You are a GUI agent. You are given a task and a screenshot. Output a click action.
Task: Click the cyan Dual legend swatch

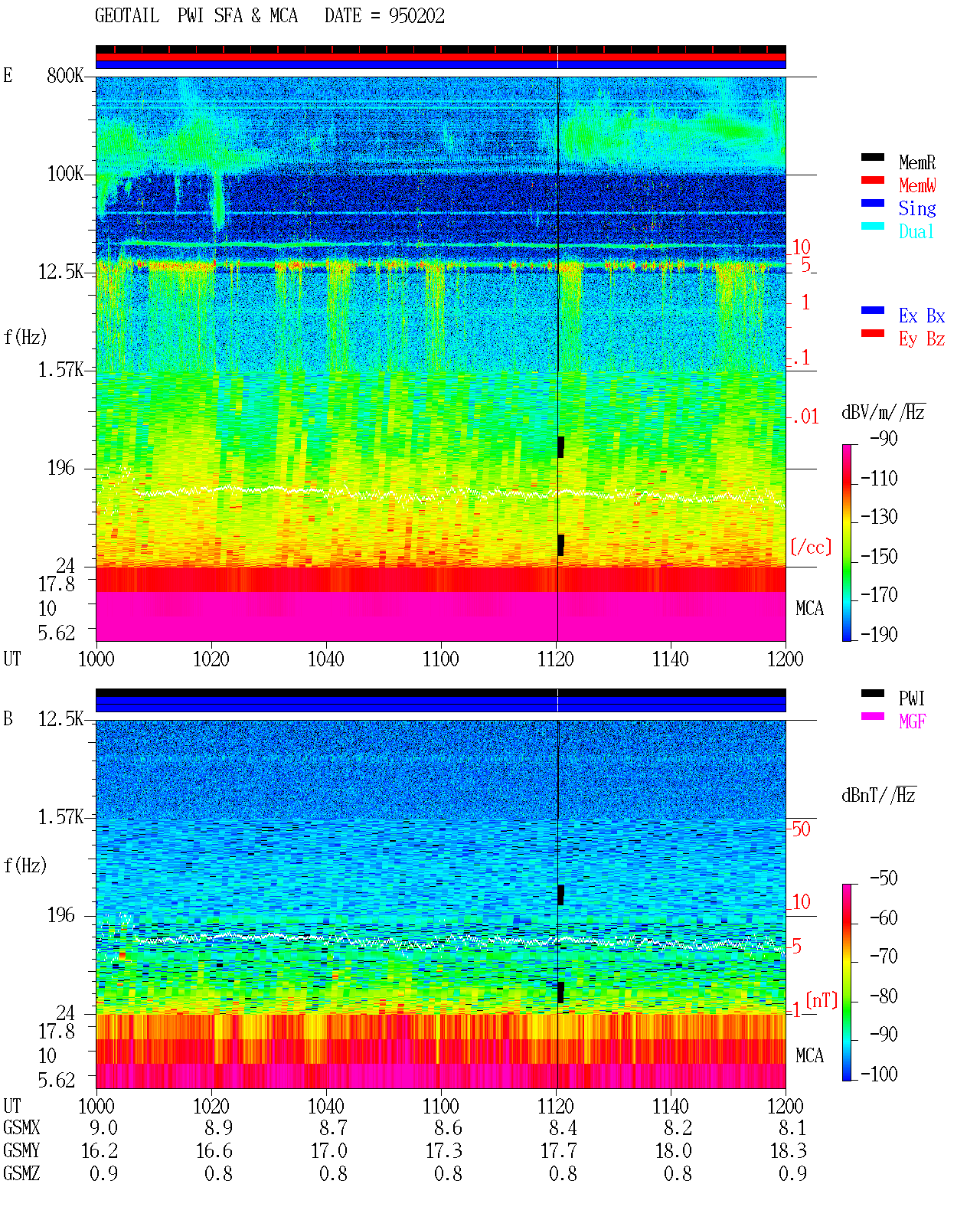click(x=872, y=226)
